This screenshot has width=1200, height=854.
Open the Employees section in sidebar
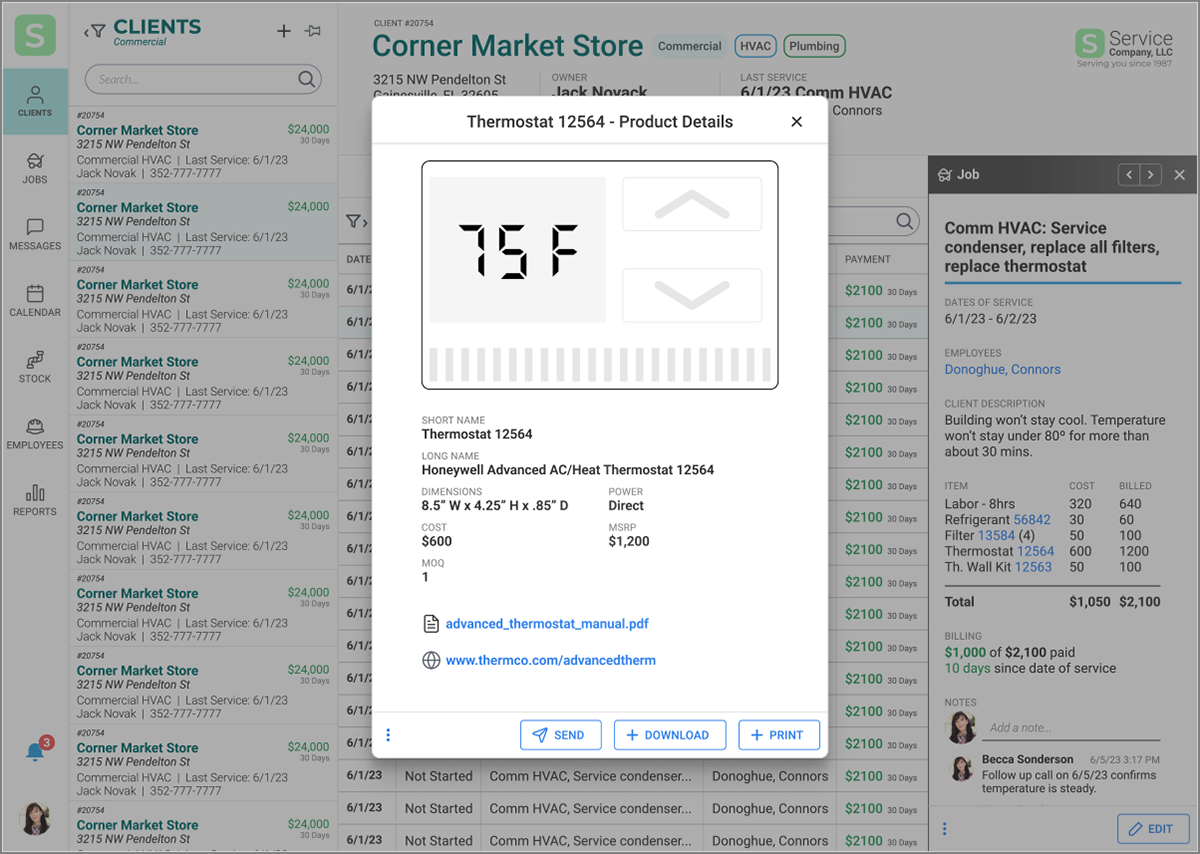click(35, 433)
